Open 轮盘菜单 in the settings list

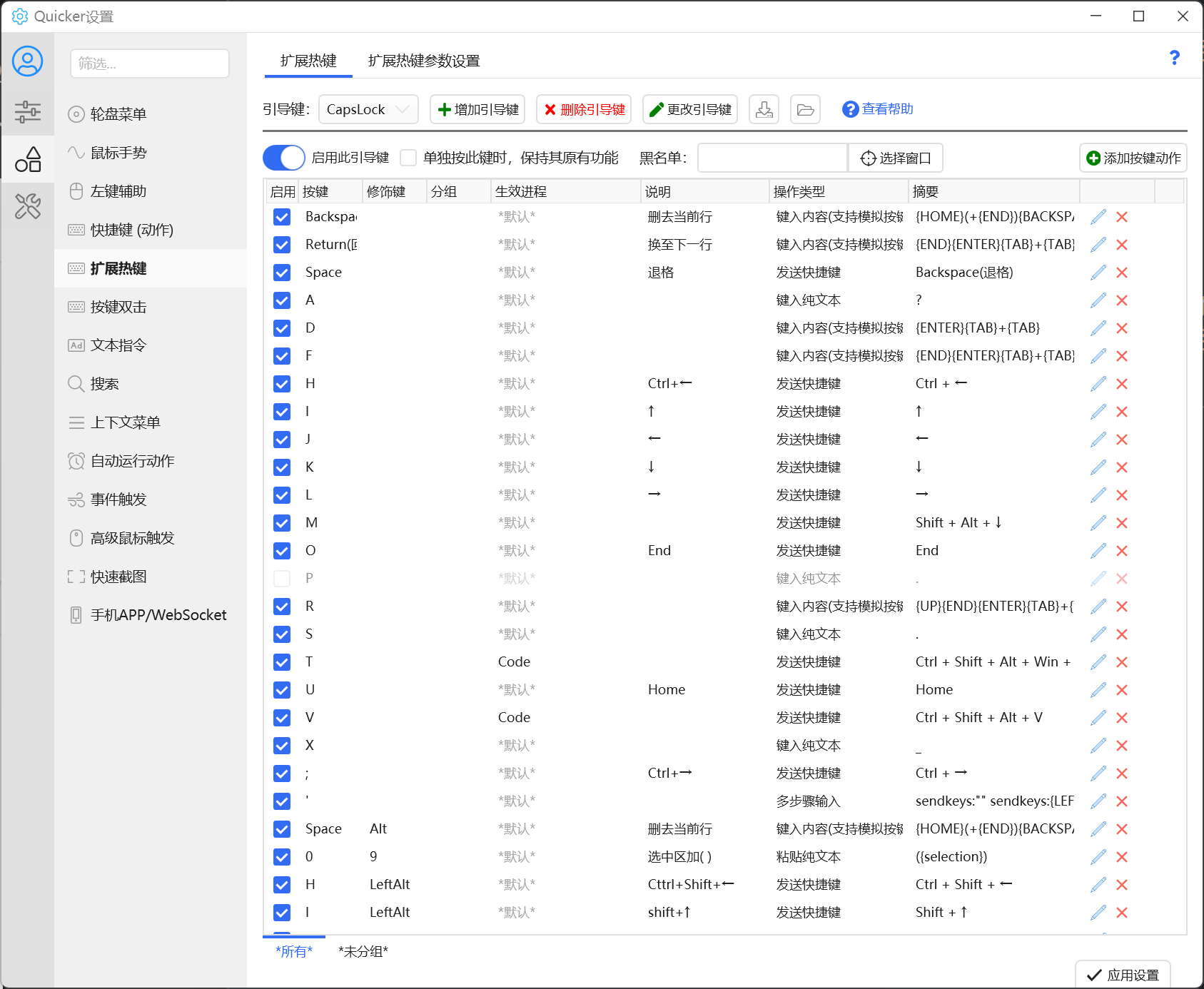151,114
